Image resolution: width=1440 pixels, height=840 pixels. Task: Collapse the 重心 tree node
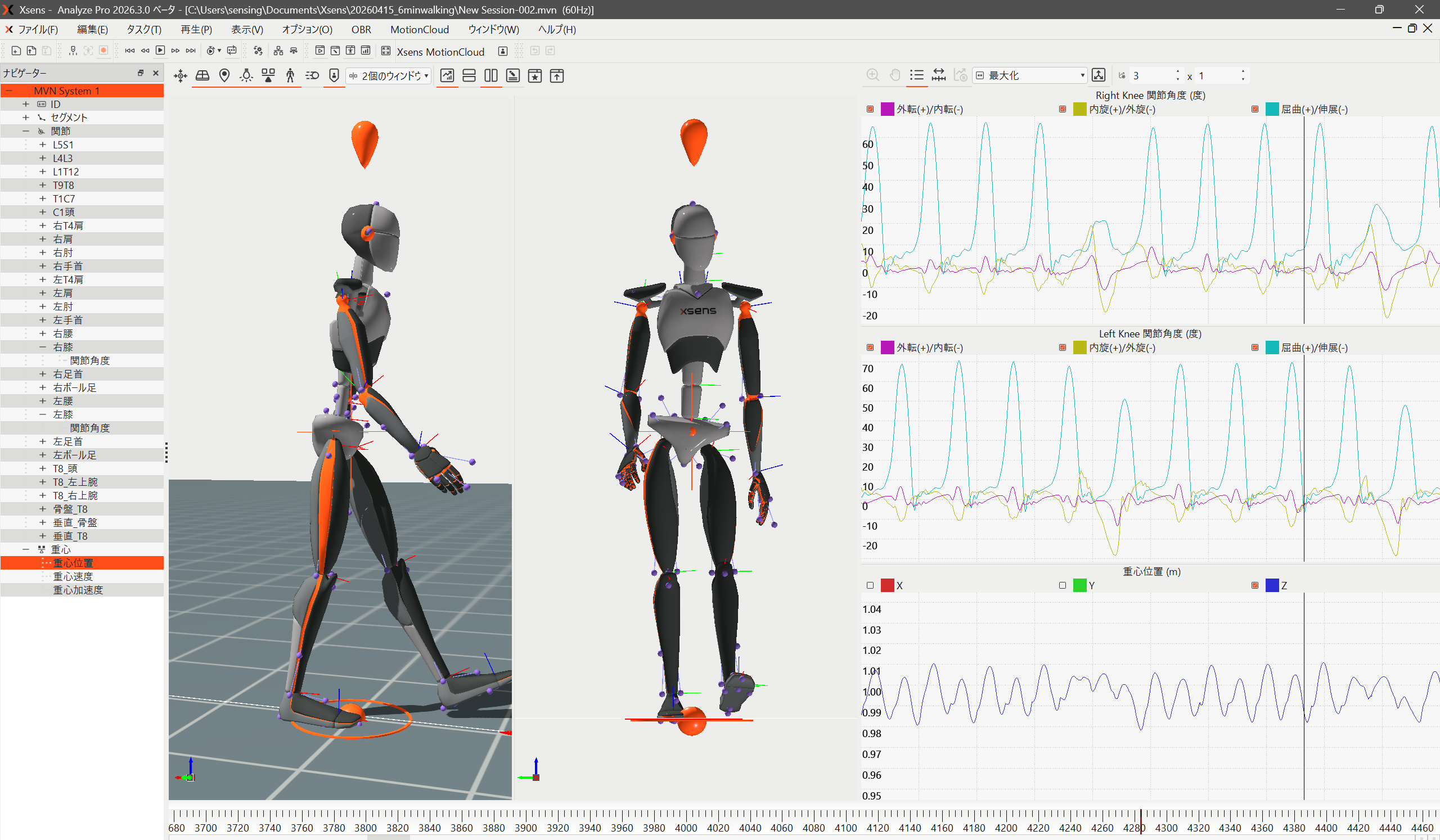26,549
